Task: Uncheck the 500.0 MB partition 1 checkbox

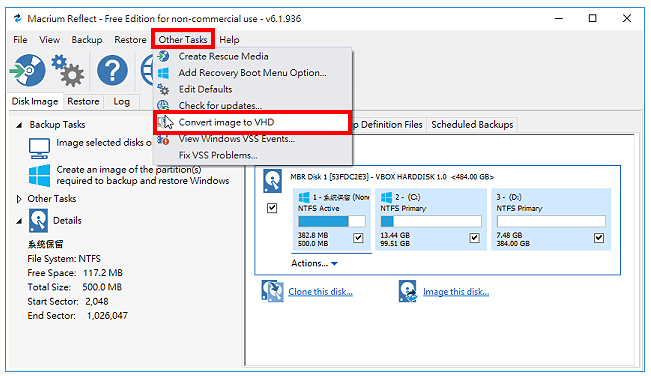Action: 358,238
